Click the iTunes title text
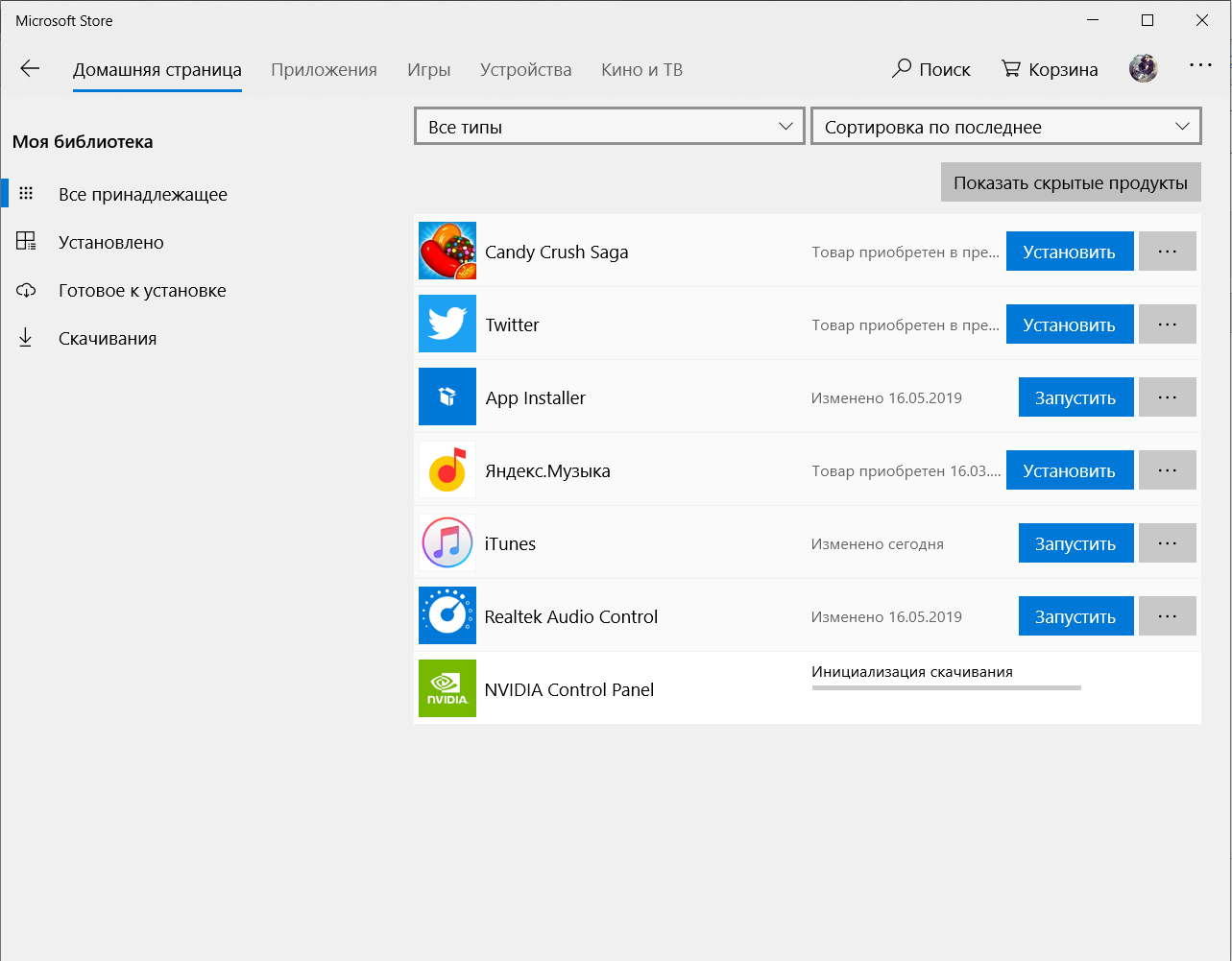Screen dimensions: 1232x961 [511, 543]
